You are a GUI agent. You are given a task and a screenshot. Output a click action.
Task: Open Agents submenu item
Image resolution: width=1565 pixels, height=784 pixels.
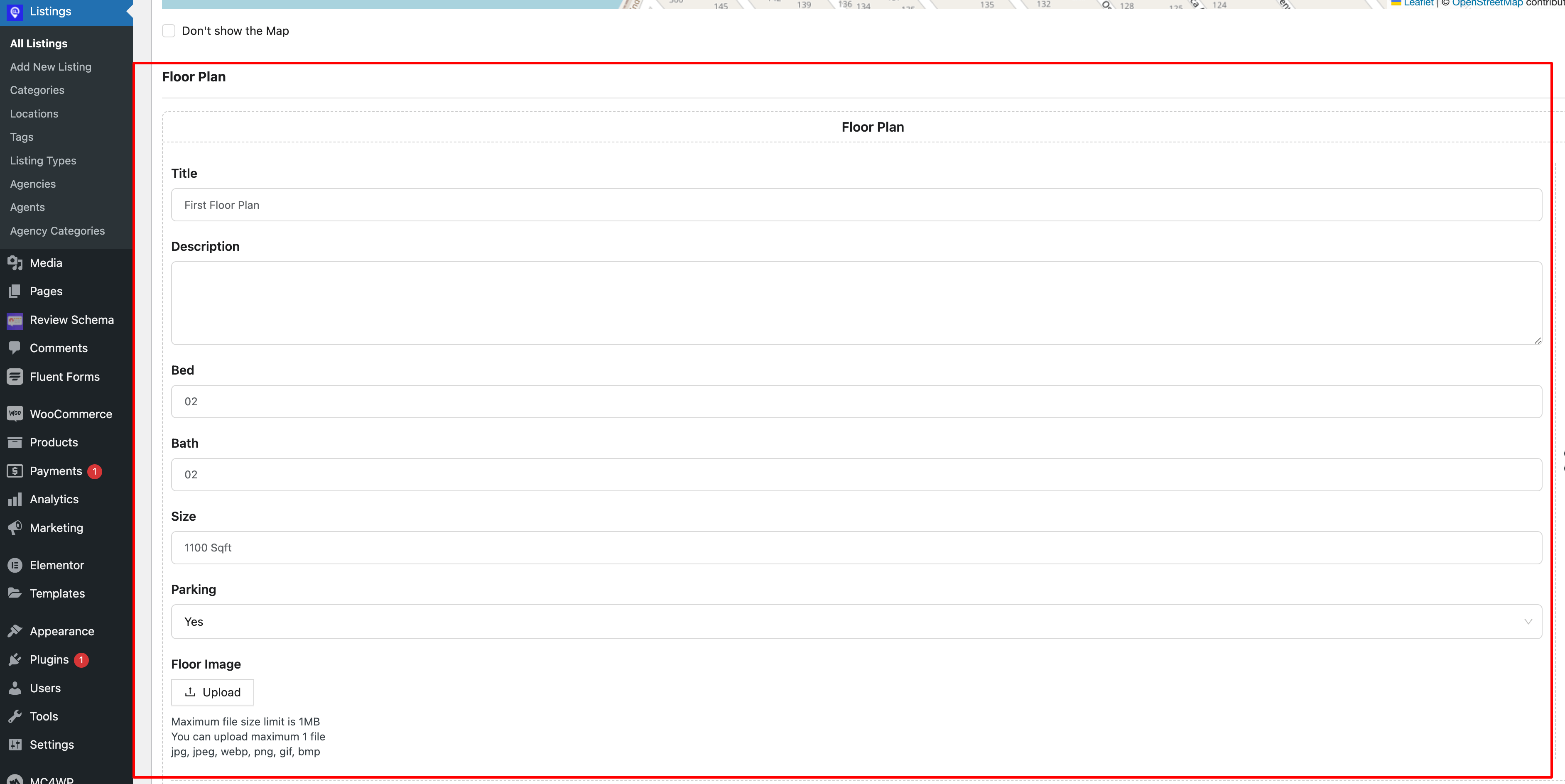[x=27, y=208]
